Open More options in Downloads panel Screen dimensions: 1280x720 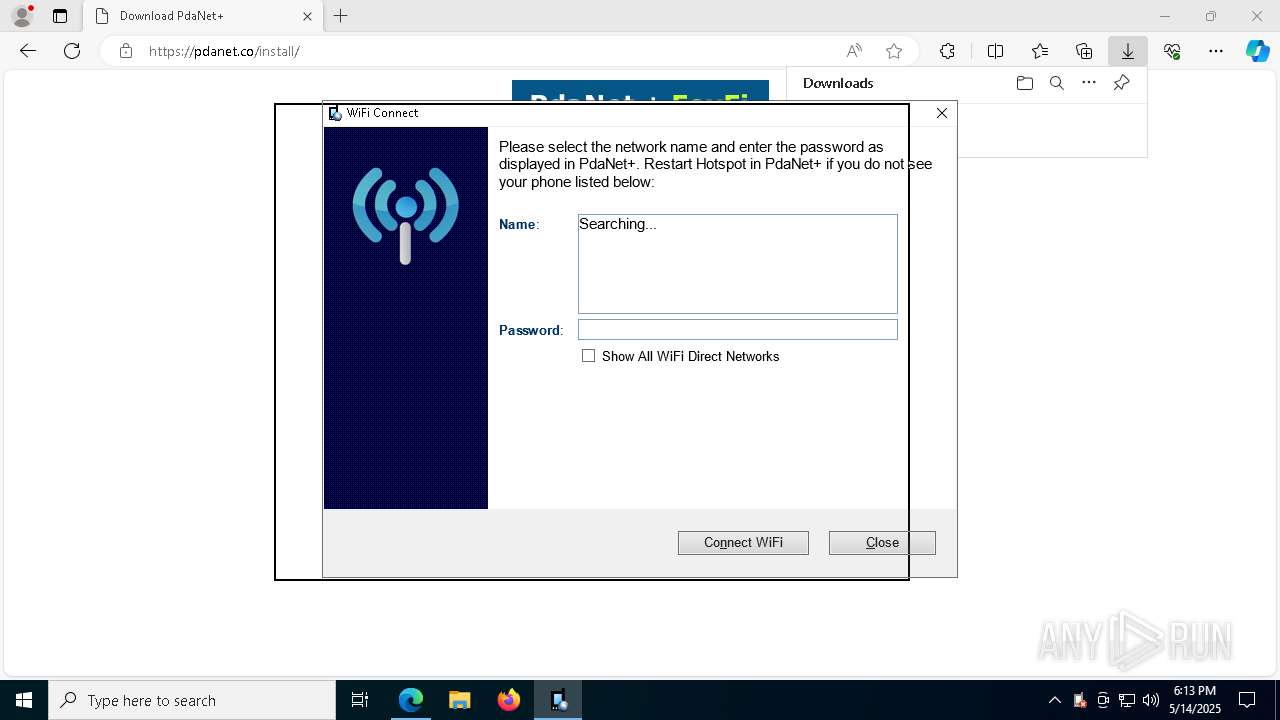1089,83
